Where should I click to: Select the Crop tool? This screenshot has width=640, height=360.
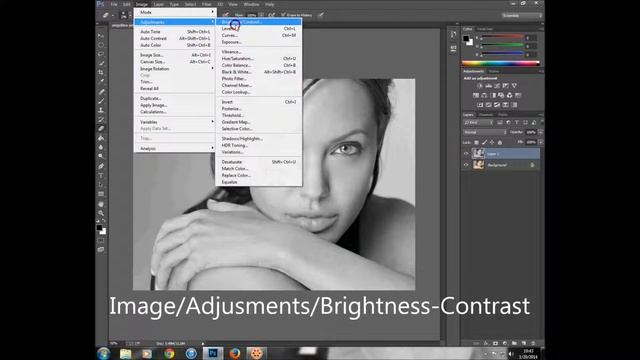[x=101, y=72]
